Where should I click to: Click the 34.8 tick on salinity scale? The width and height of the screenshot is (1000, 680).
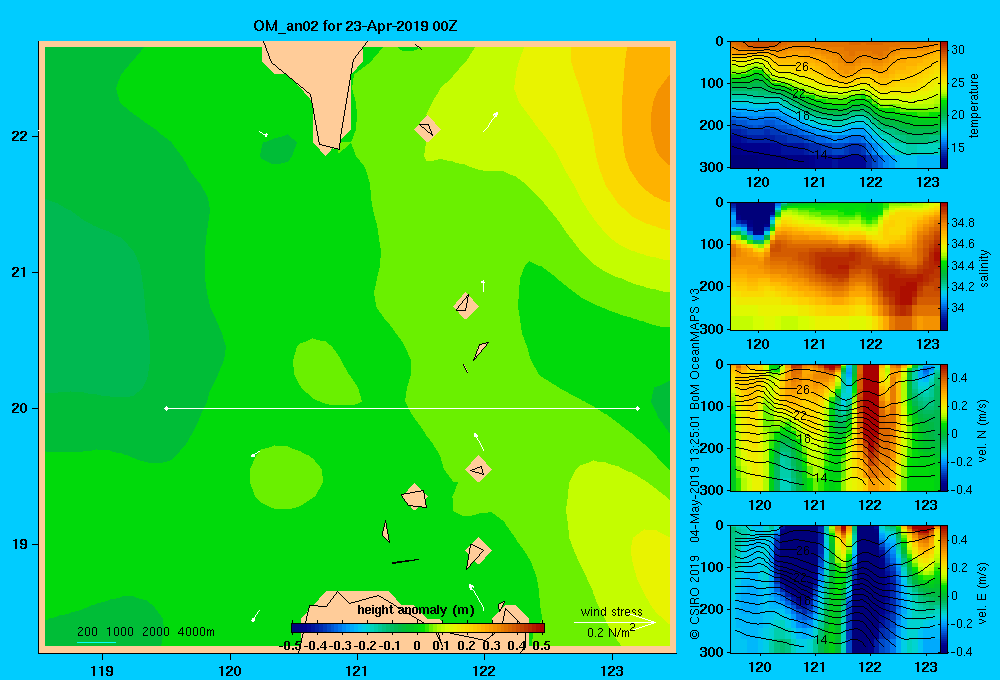[962, 223]
